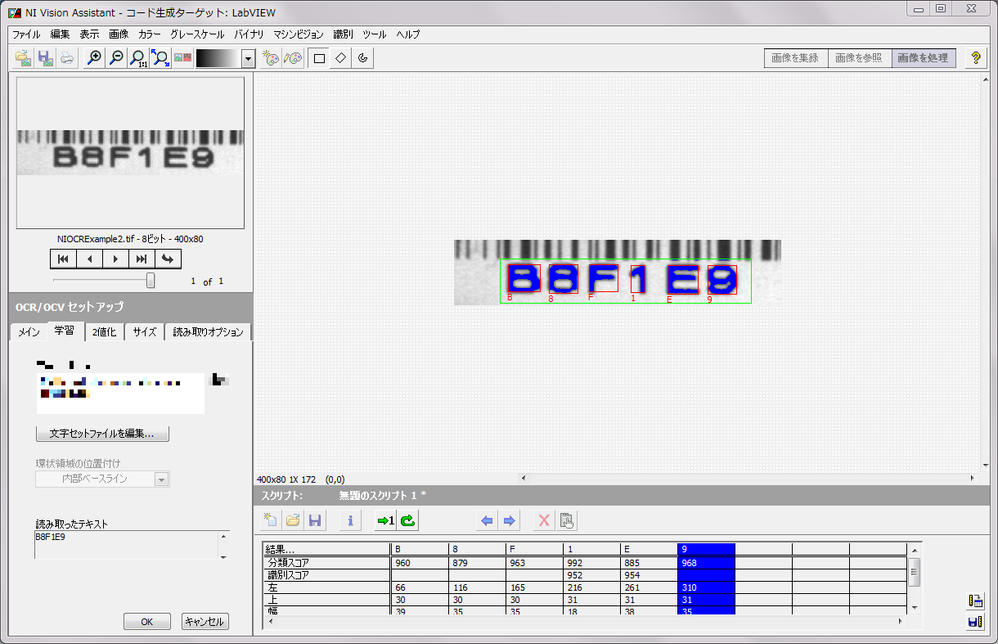Click delete step red X icon
Image resolution: width=998 pixels, height=644 pixels.
pyautogui.click(x=544, y=521)
